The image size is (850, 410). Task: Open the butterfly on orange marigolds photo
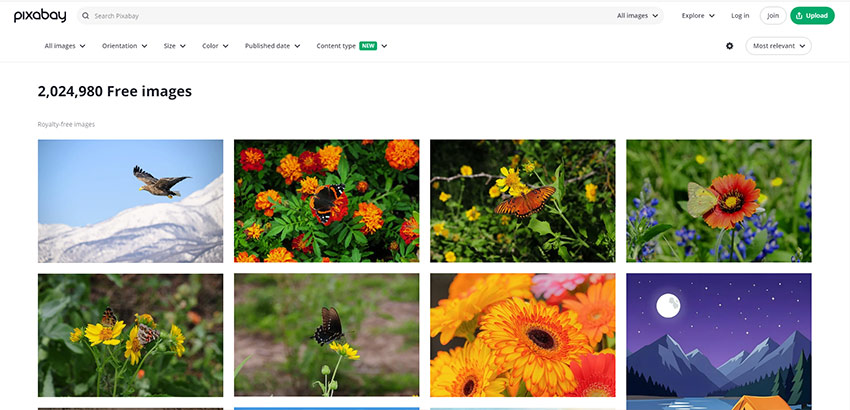[x=326, y=200]
